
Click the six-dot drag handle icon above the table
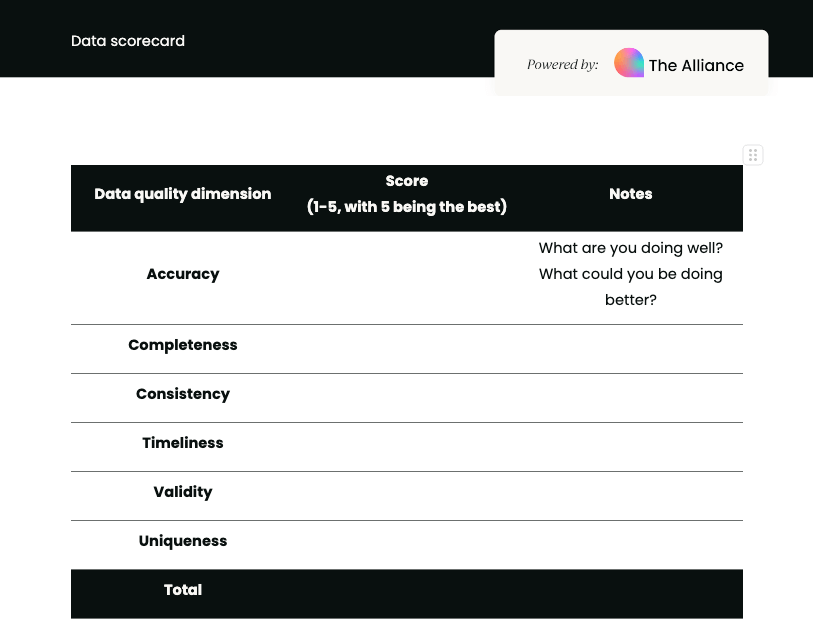(753, 155)
